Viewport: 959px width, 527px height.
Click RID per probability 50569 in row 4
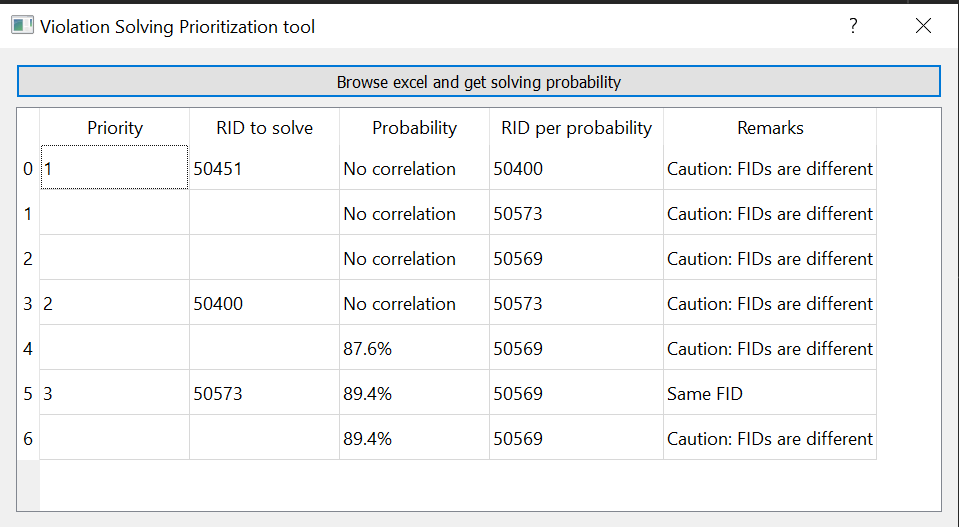pos(576,348)
